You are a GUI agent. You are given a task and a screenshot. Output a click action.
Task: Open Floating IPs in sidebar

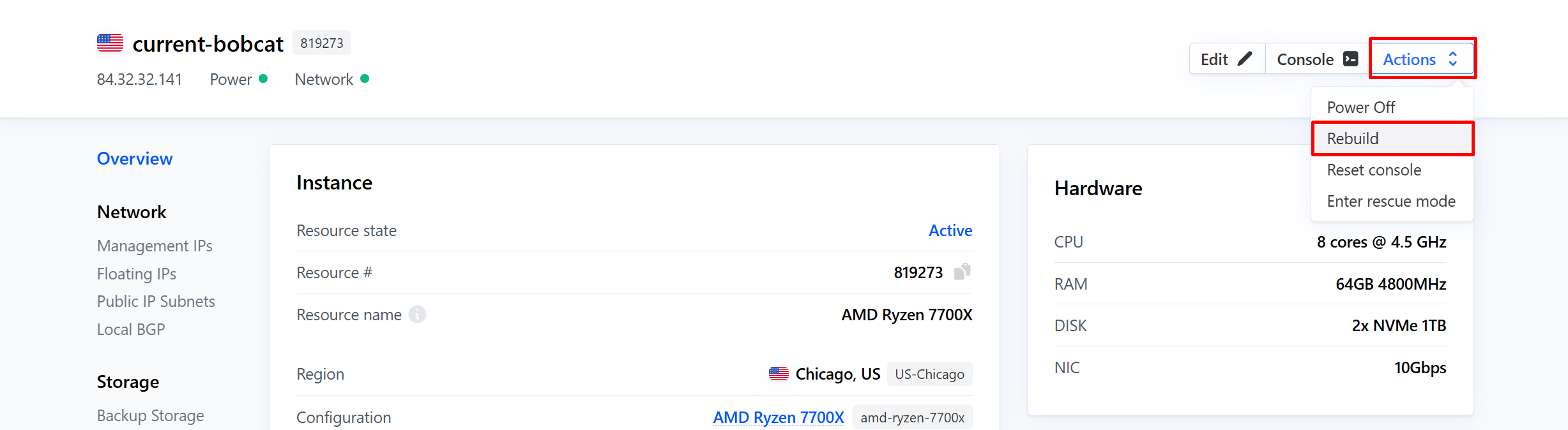pos(137,274)
